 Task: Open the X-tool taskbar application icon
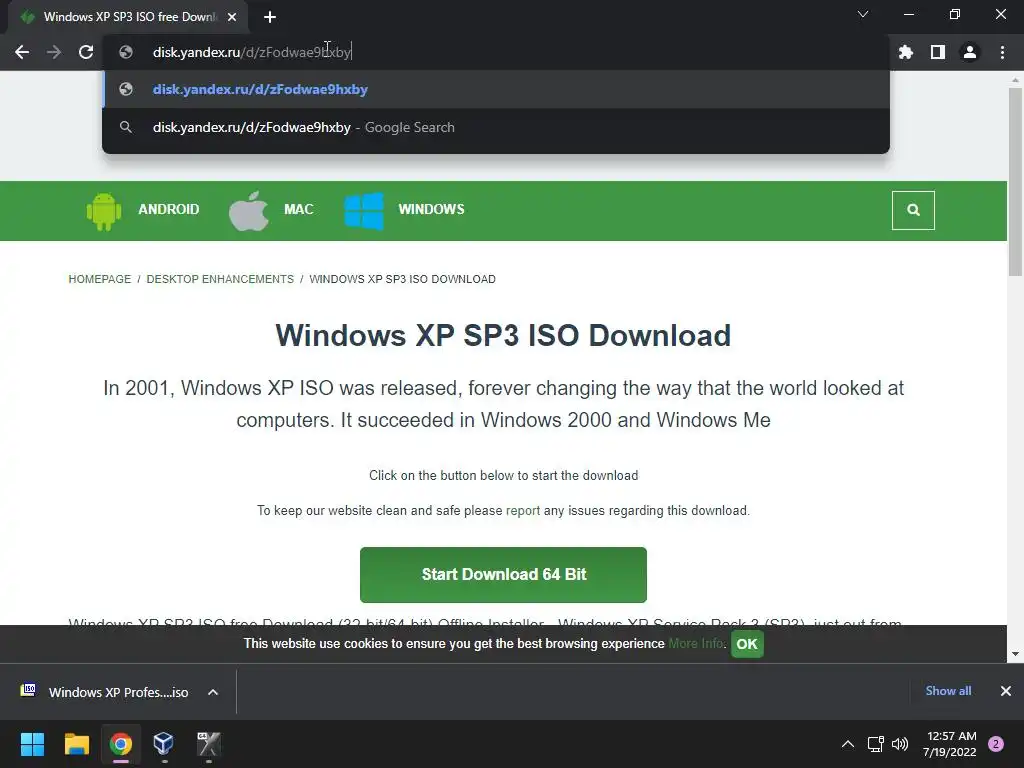pos(208,744)
